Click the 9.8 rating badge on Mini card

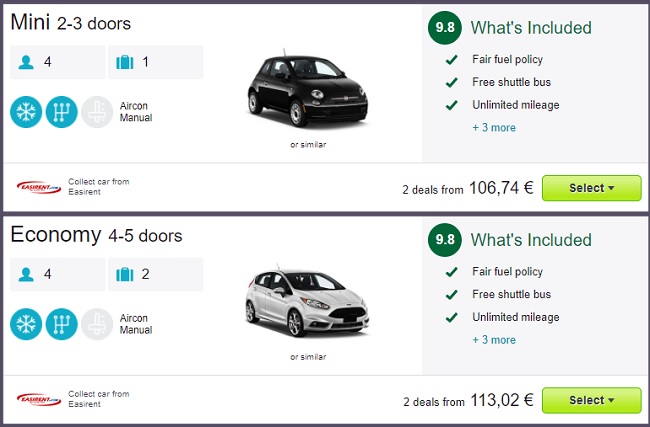[x=444, y=28]
